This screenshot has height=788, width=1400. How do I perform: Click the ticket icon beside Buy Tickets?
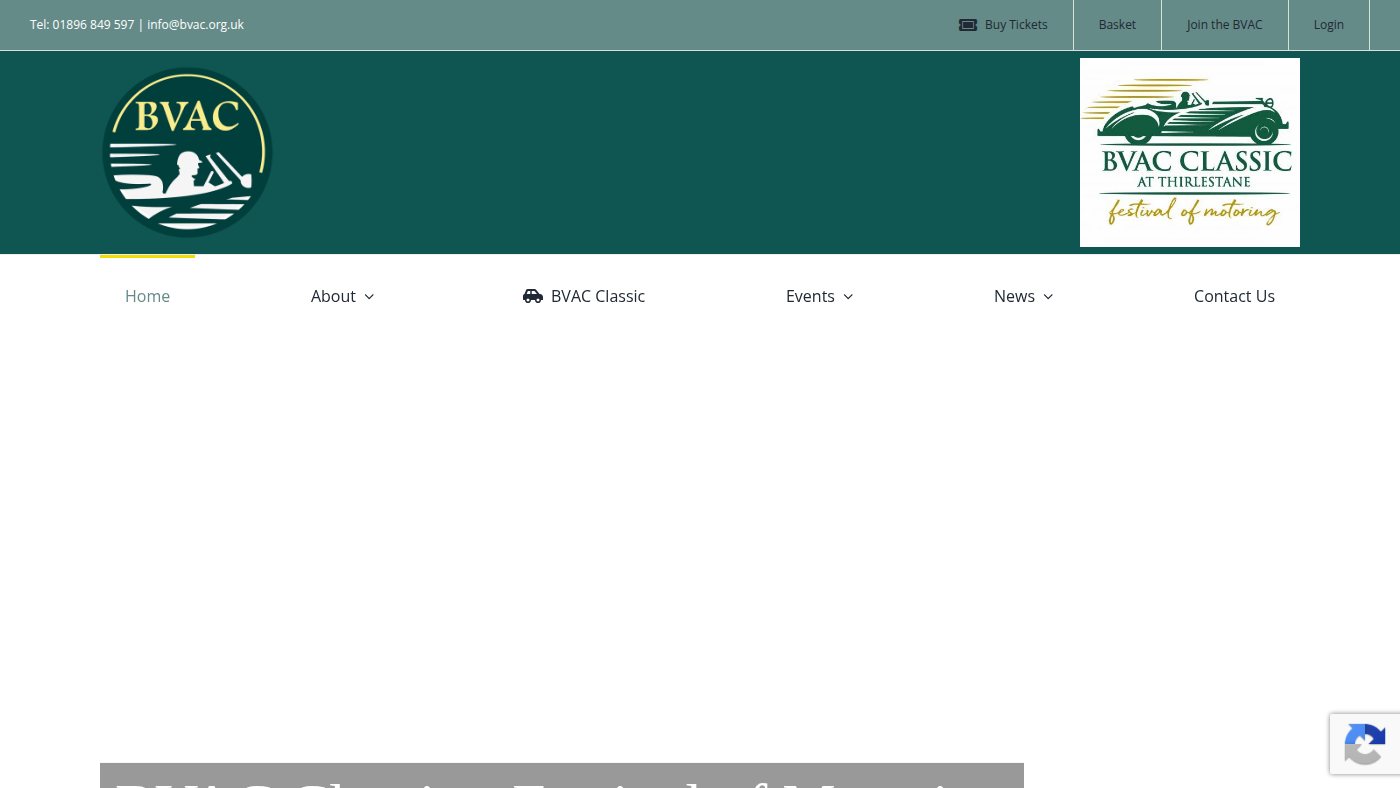tap(967, 25)
